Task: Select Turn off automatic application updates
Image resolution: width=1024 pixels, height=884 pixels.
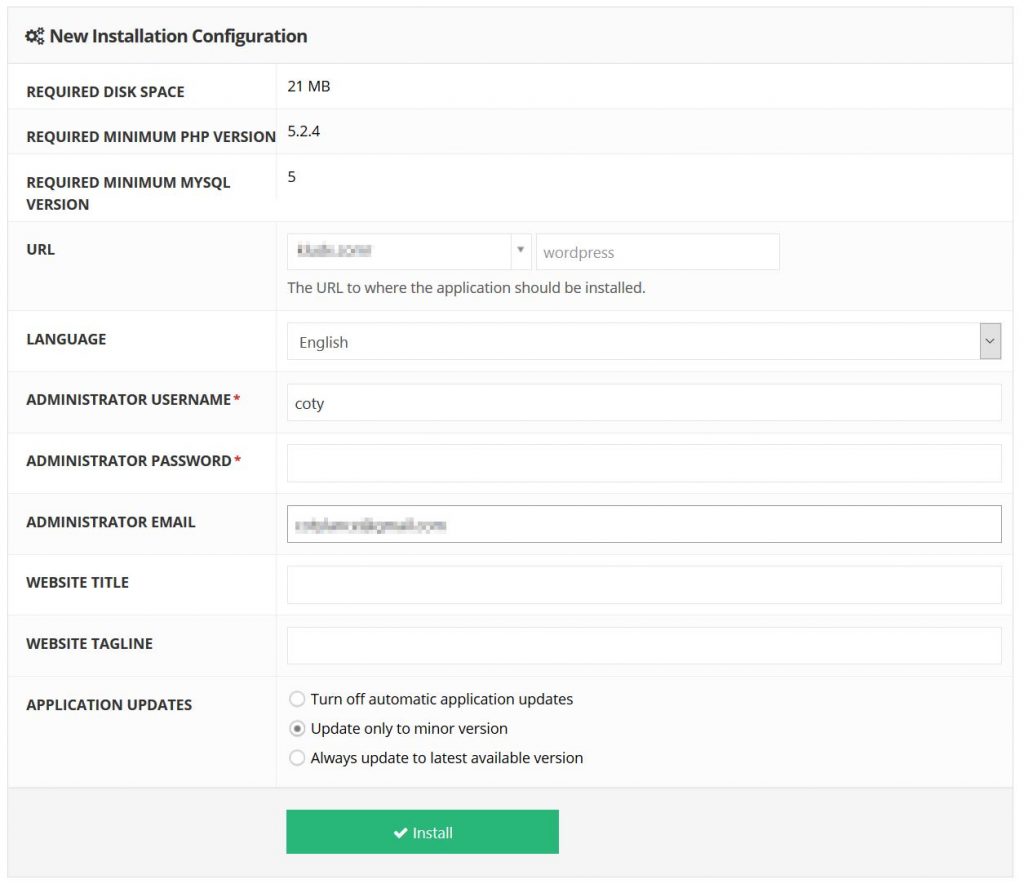Action: pyautogui.click(x=297, y=699)
